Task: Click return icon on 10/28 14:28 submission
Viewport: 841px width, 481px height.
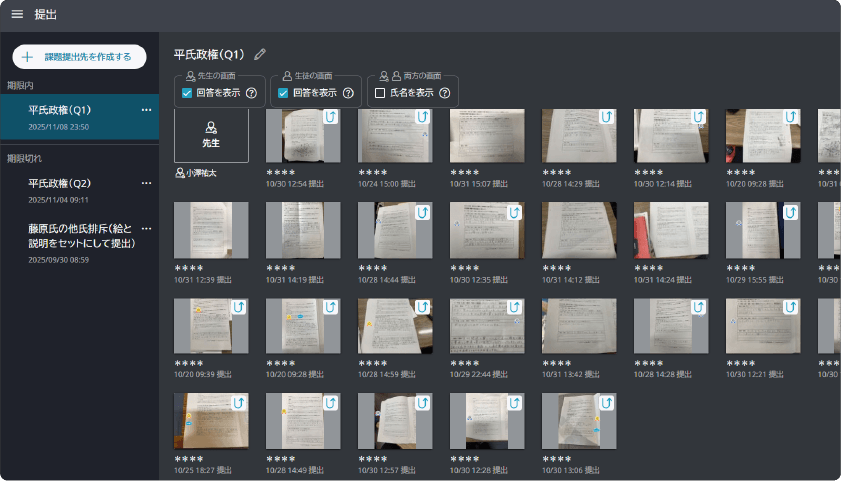Action: (699, 307)
